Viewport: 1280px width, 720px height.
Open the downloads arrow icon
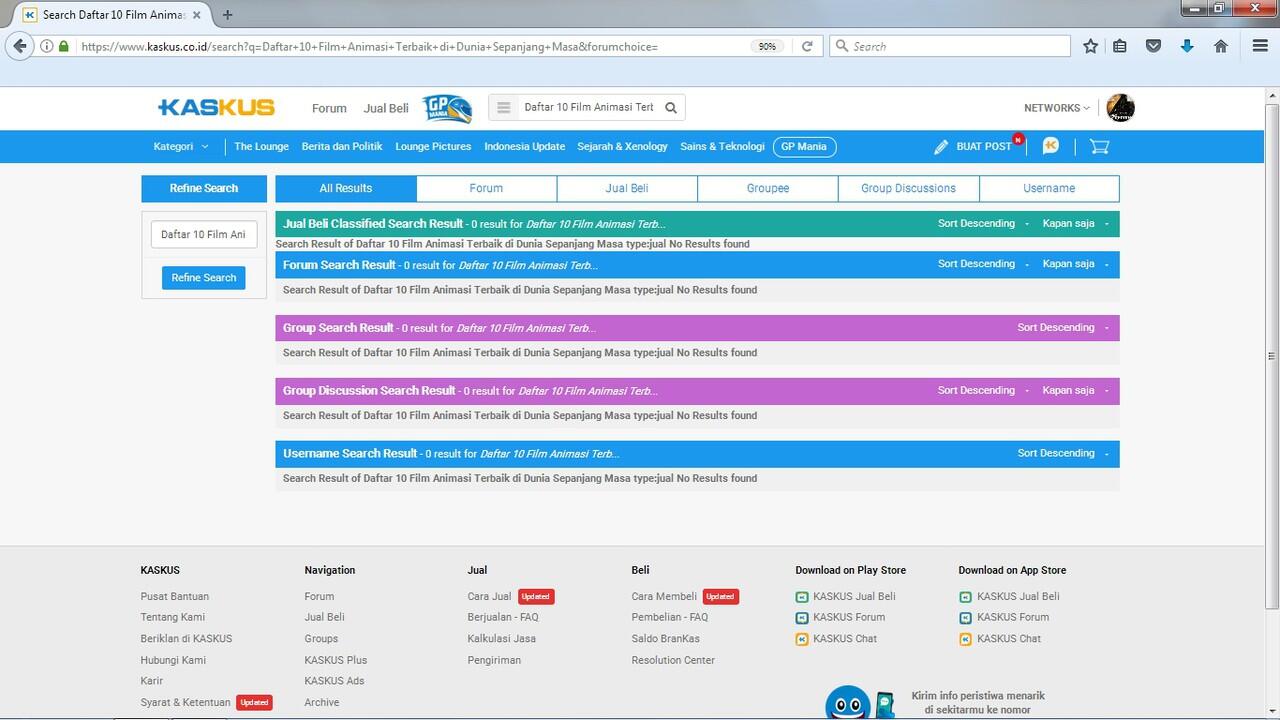point(1187,46)
